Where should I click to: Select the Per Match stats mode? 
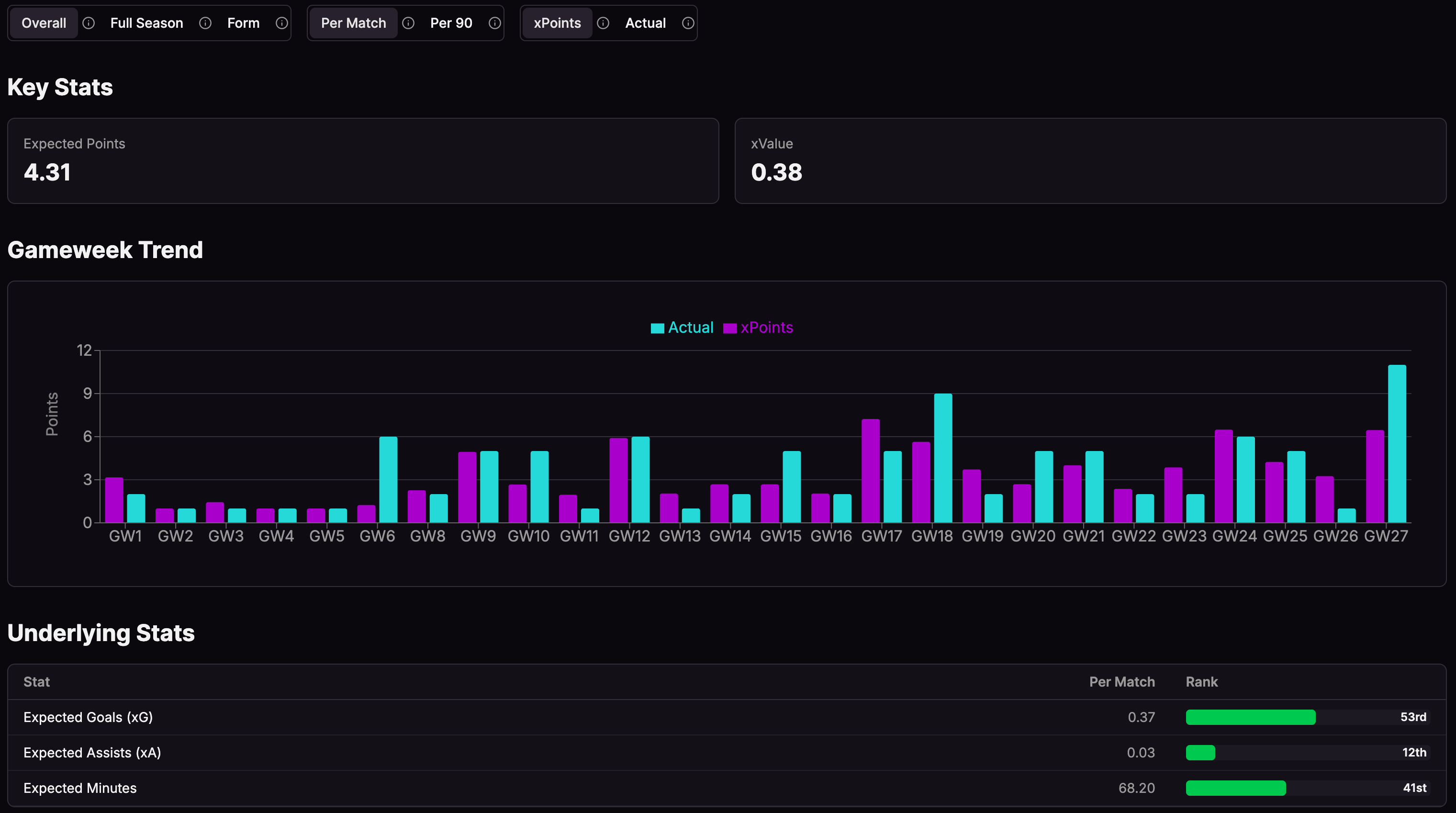click(353, 23)
